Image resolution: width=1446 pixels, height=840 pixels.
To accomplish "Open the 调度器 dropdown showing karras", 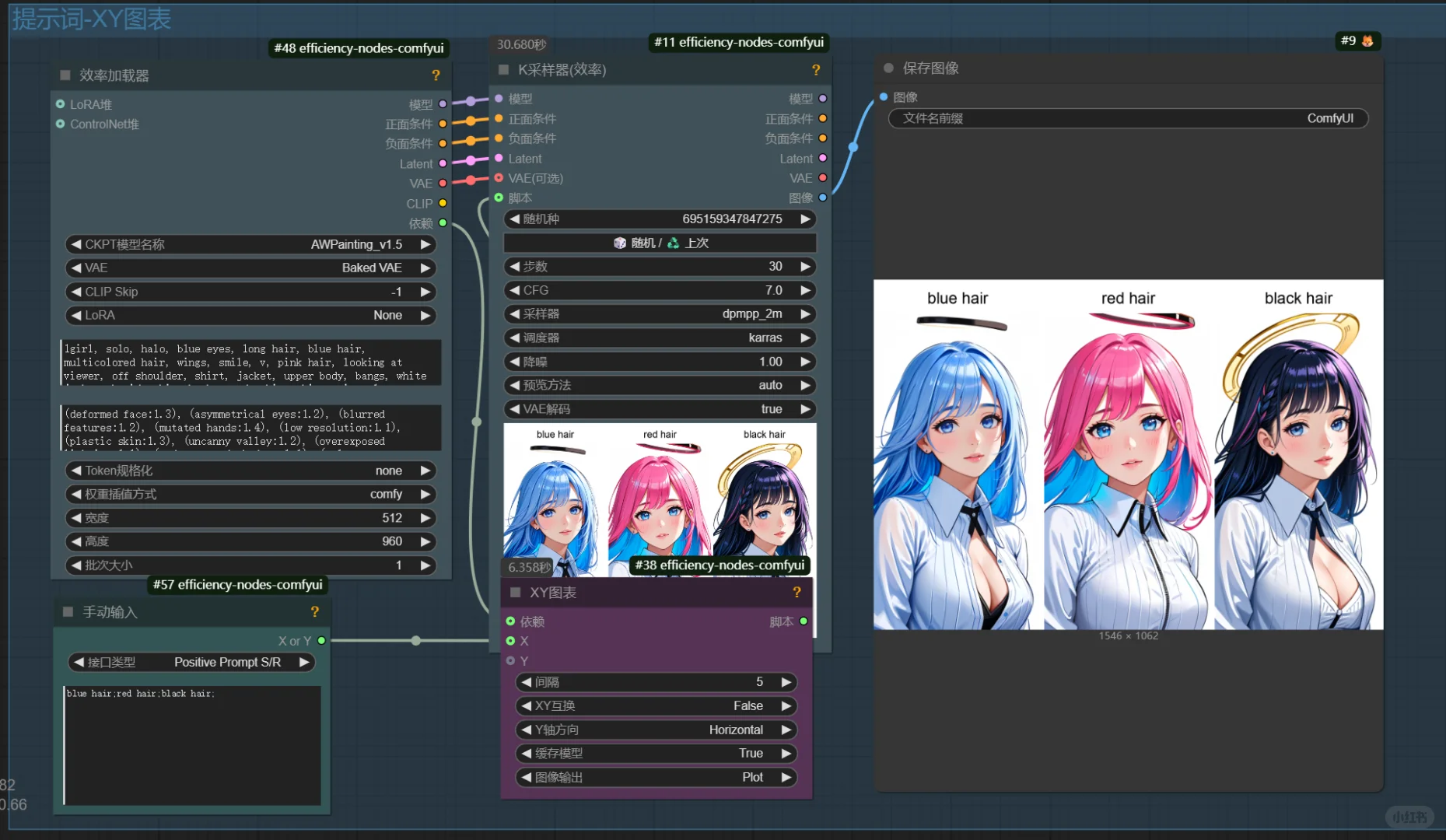I will coord(660,338).
